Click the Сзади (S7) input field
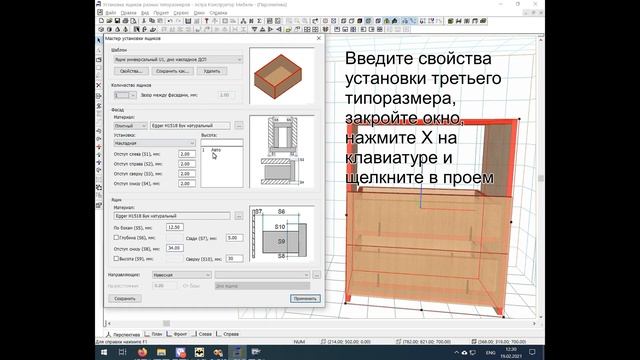This screenshot has height=360, width=640. (x=235, y=238)
